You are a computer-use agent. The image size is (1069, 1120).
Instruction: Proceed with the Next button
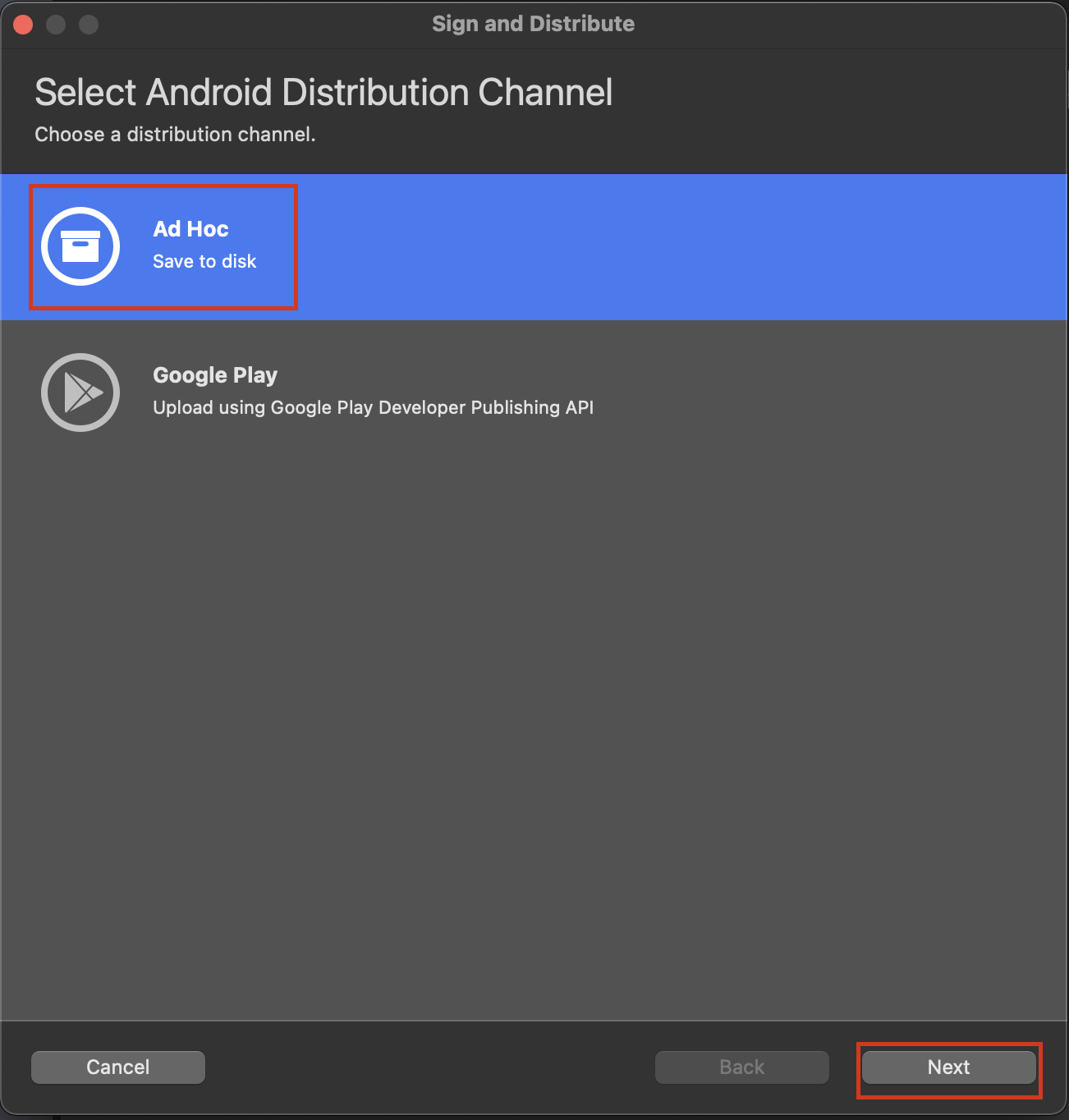pos(948,1067)
